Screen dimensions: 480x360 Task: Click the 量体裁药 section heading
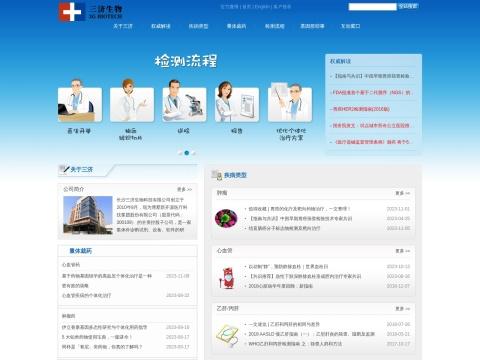click(x=80, y=251)
